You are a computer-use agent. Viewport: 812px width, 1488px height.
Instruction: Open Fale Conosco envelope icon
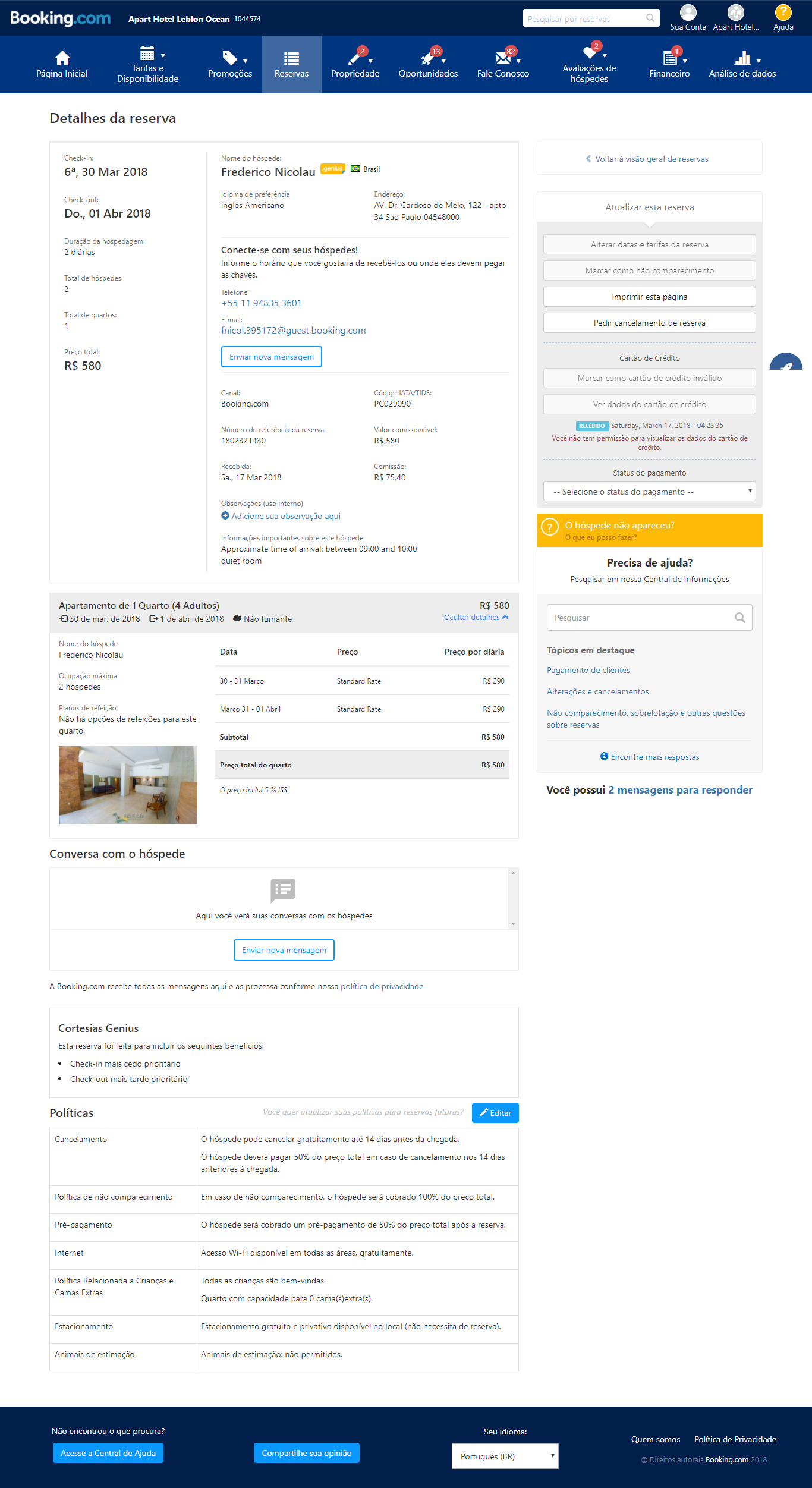click(x=503, y=58)
